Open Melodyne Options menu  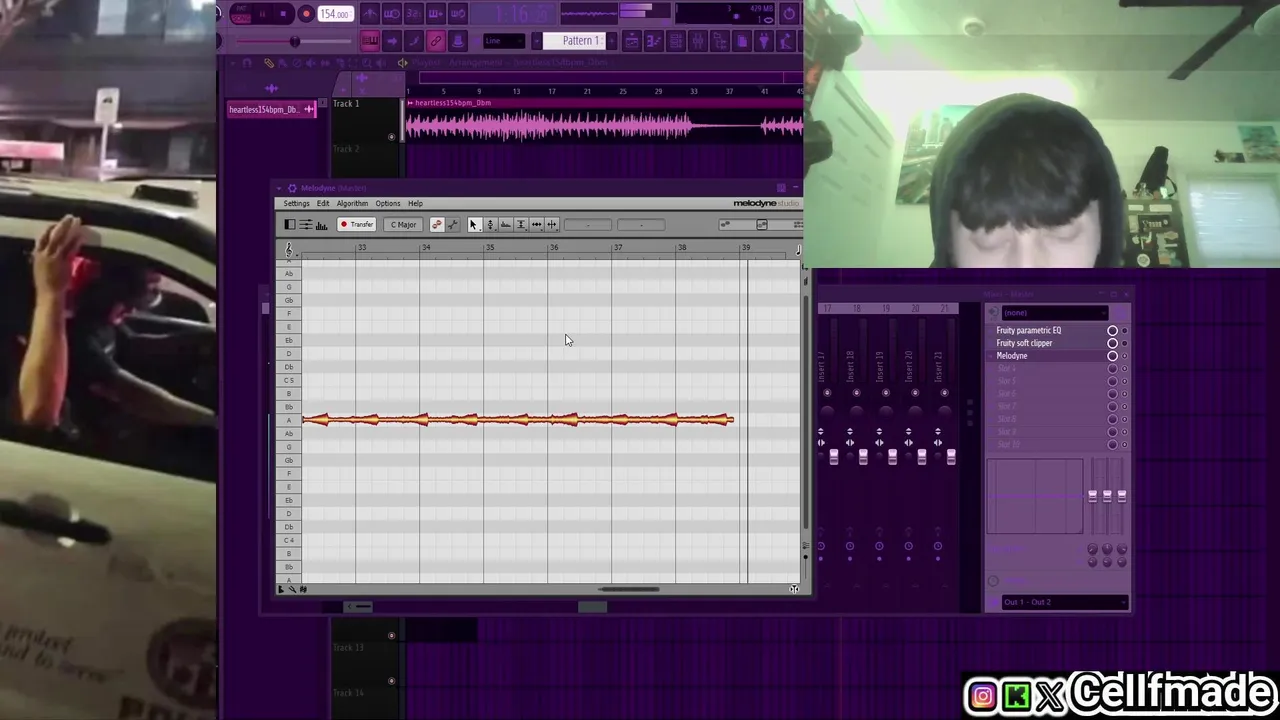[388, 204]
